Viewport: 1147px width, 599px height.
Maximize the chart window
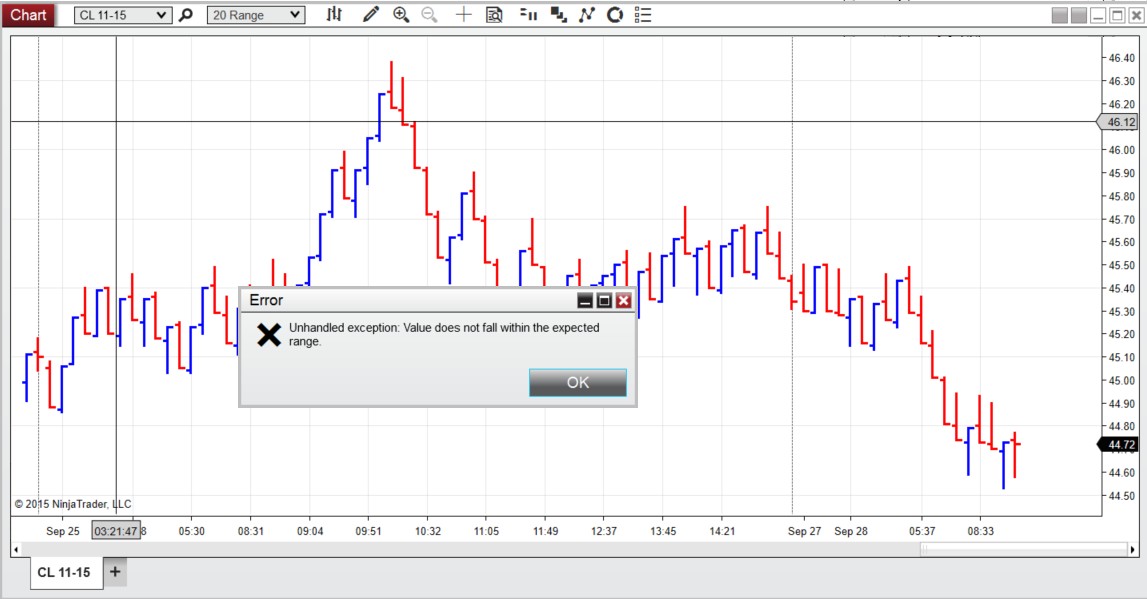[x=1117, y=15]
